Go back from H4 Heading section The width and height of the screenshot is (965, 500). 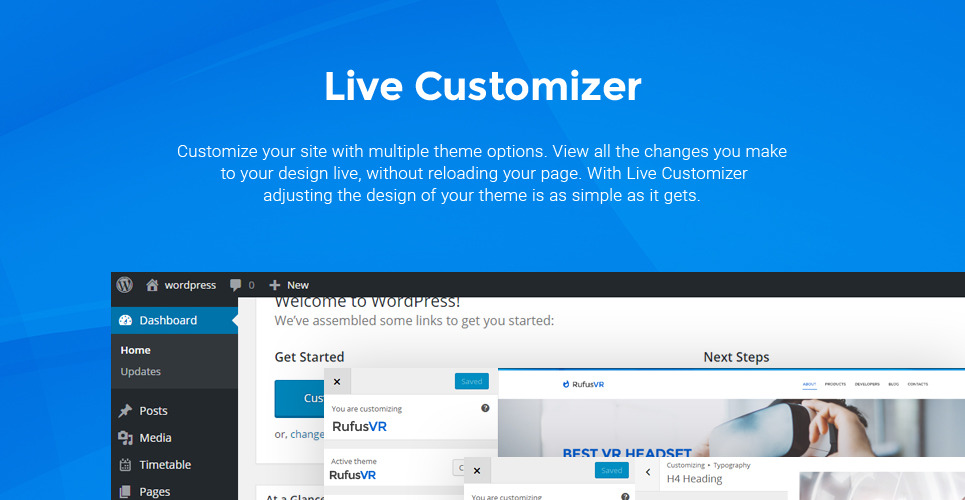coord(647,472)
